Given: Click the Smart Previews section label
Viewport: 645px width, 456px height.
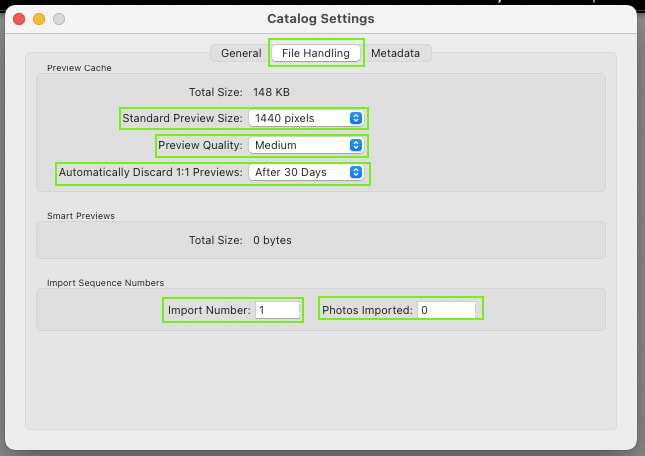Looking at the screenshot, I should click(x=81, y=216).
